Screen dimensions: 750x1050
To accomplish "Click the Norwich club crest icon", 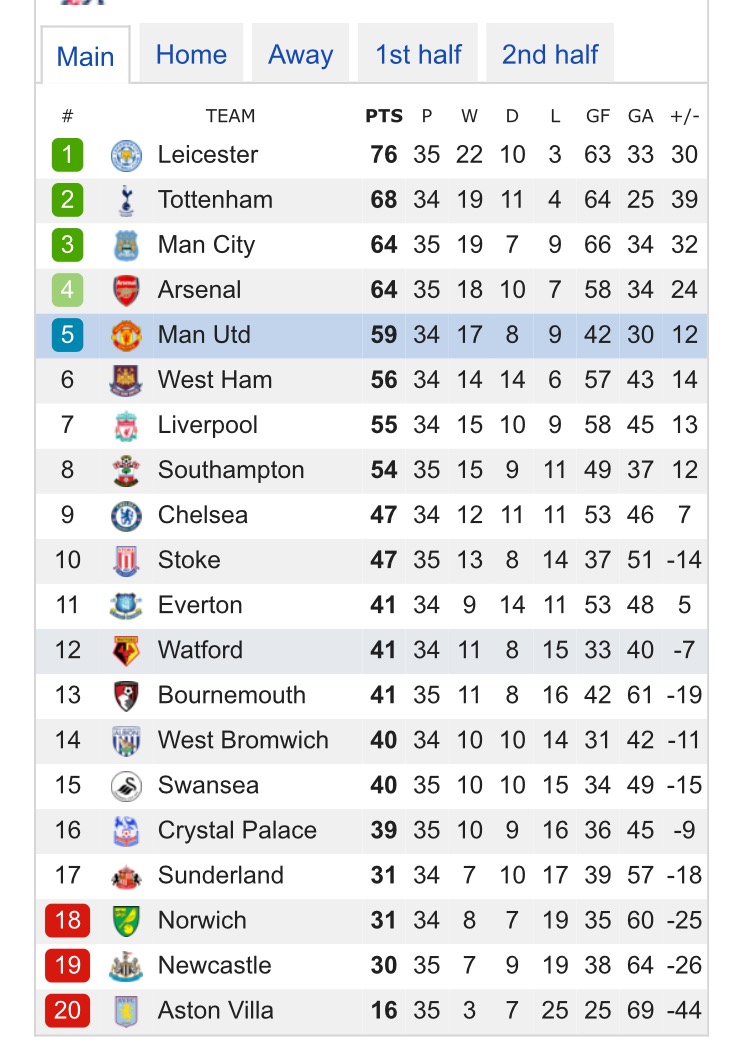I will pyautogui.click(x=126, y=920).
